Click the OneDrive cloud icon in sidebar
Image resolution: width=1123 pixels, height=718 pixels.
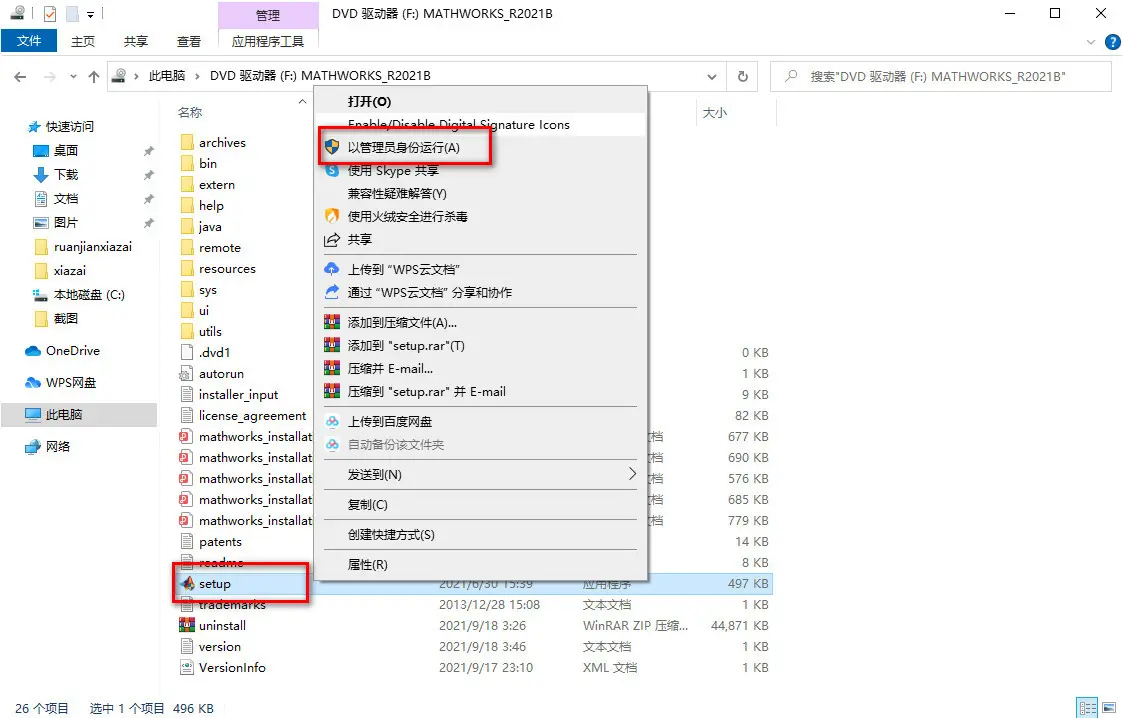pos(33,351)
